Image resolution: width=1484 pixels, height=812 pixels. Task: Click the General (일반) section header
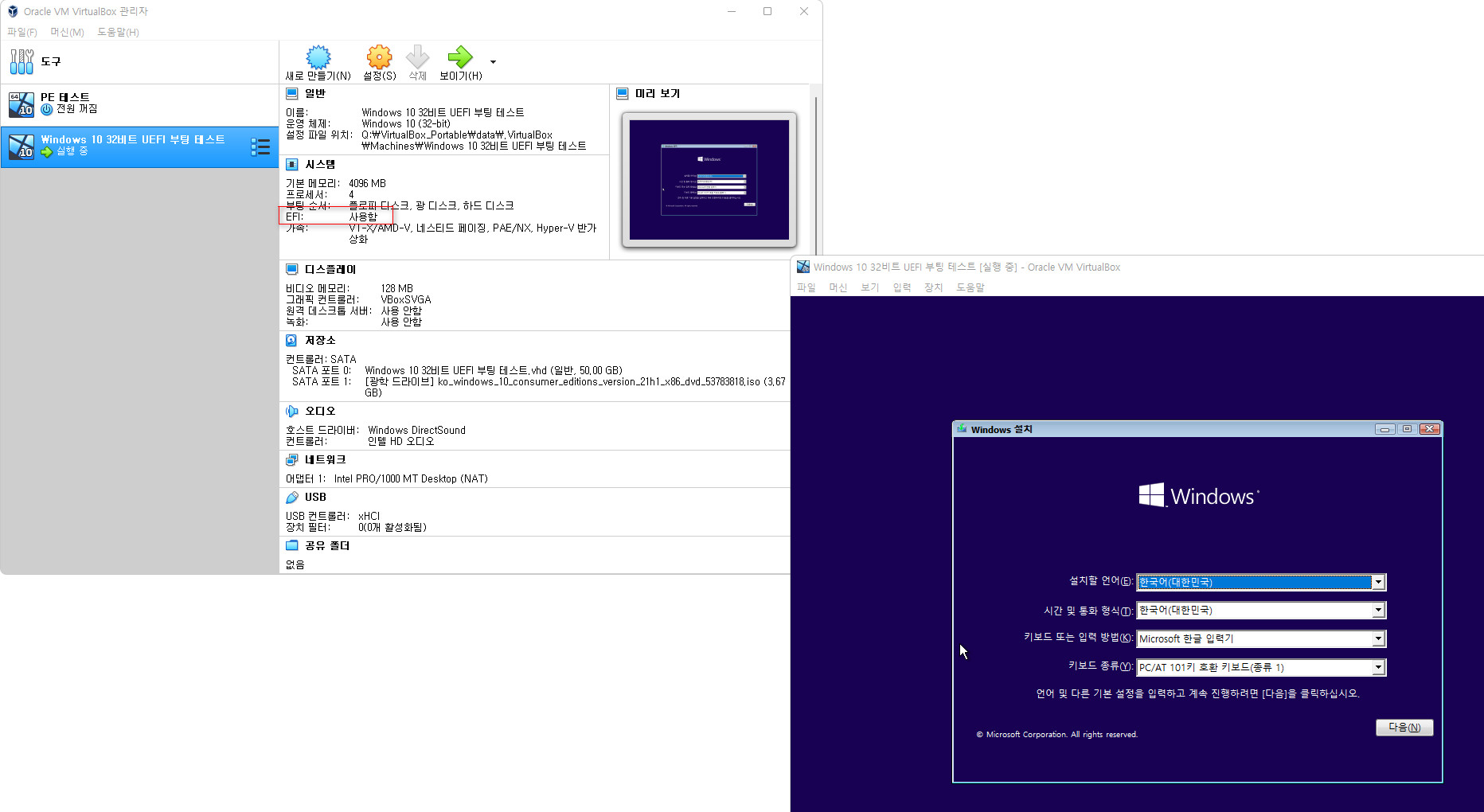[x=315, y=93]
